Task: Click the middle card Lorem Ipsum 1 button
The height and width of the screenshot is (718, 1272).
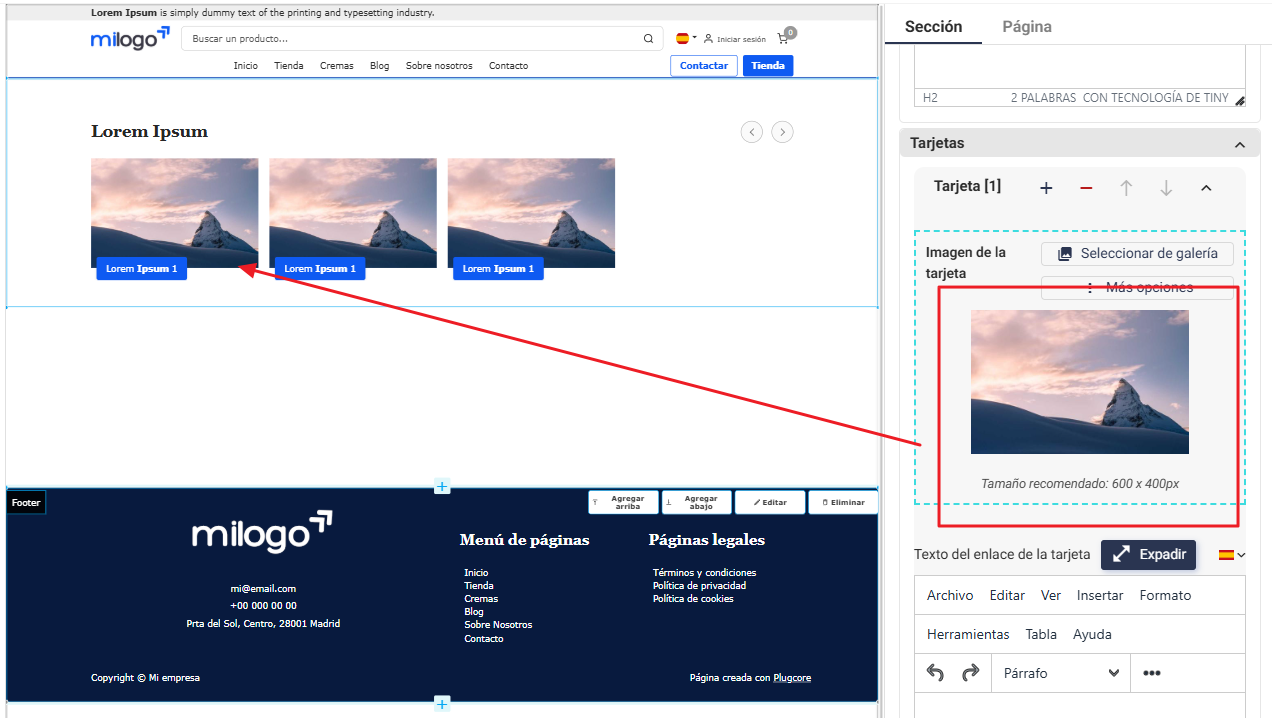Action: pyautogui.click(x=320, y=269)
